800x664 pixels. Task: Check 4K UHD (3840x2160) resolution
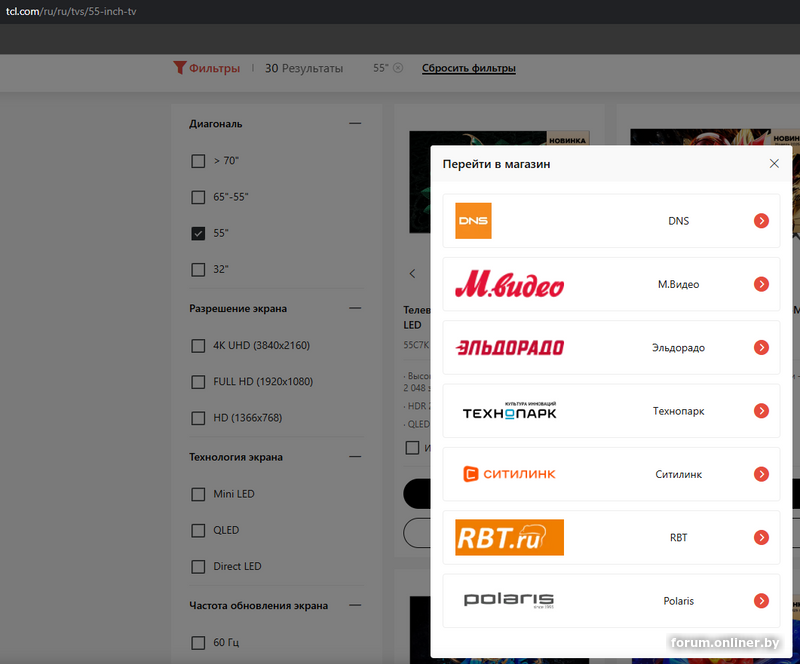(198, 346)
